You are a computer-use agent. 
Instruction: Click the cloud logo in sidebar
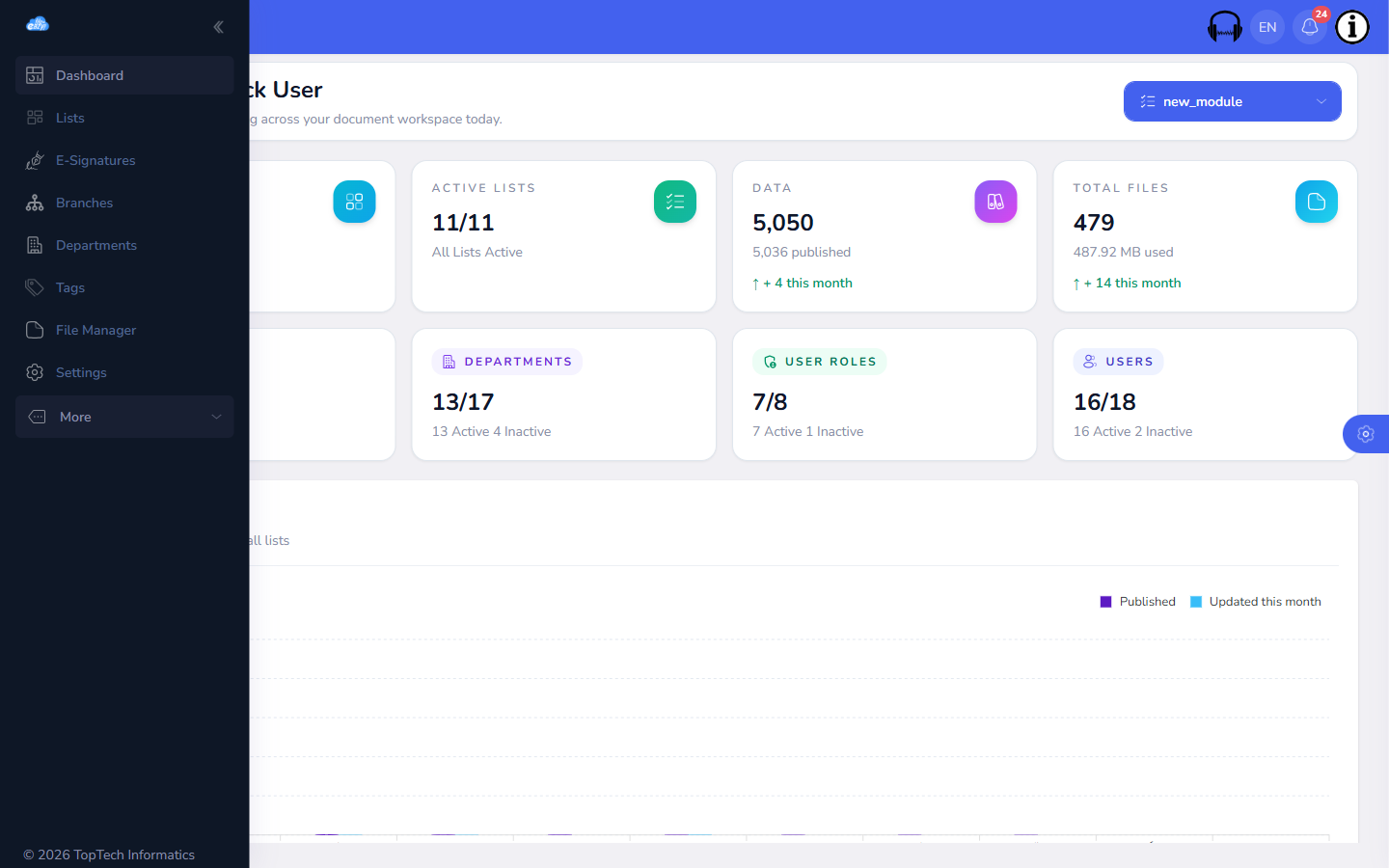[x=38, y=24]
